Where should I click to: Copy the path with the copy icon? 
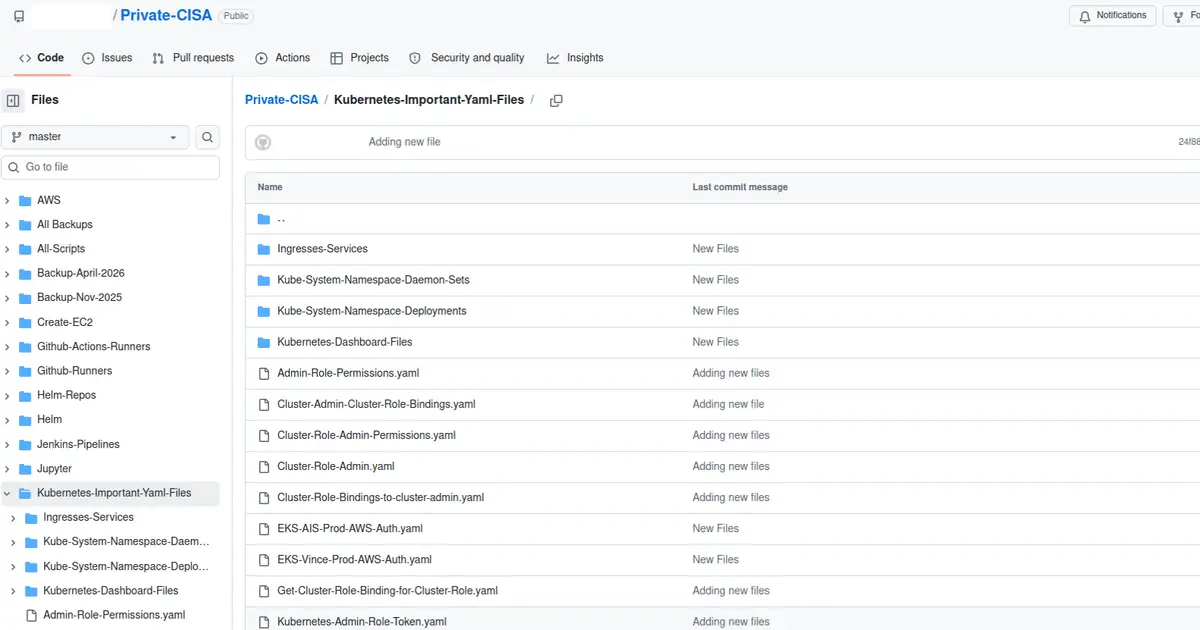pyautogui.click(x=556, y=100)
